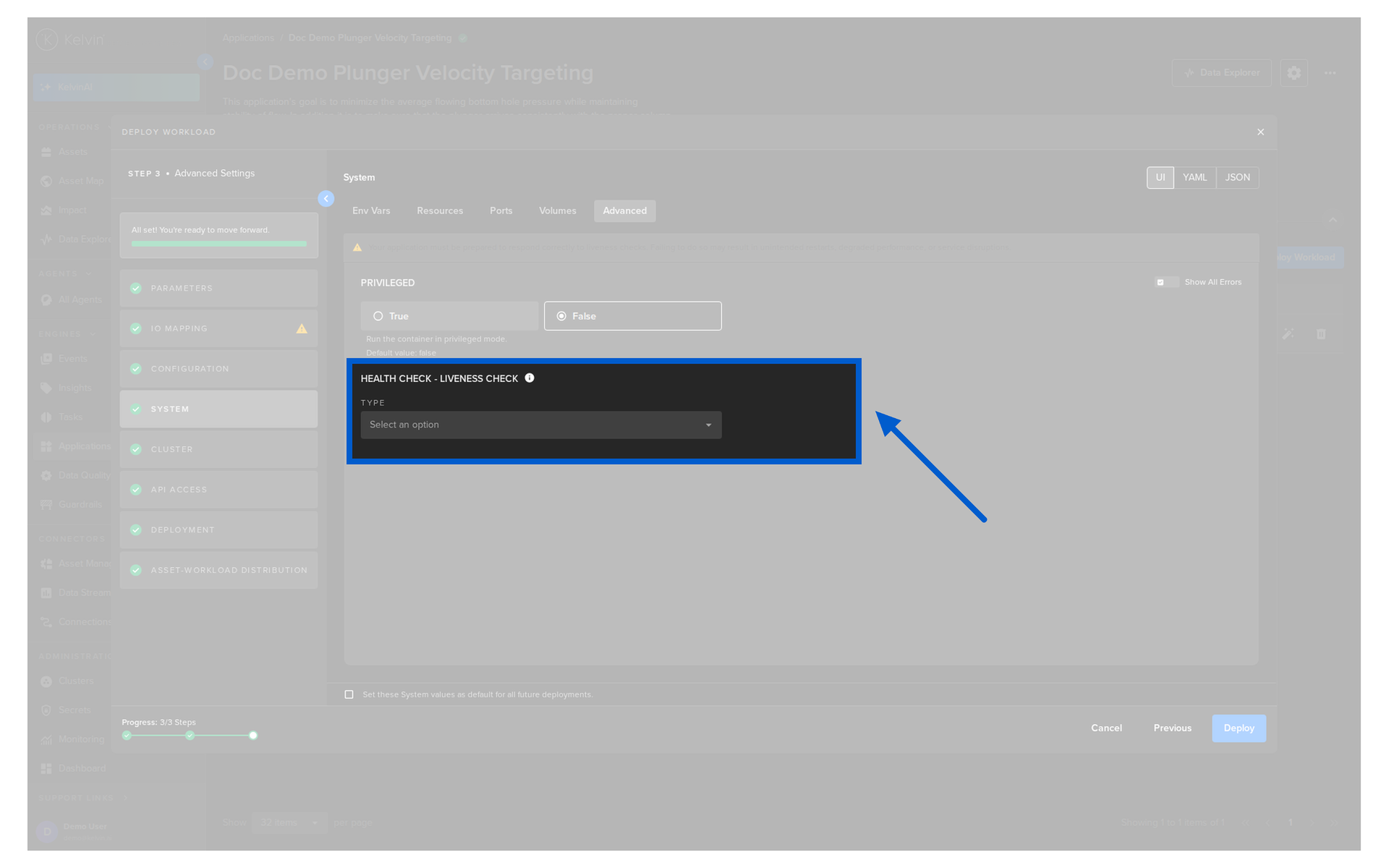Viewport: 1389px width, 868px height.
Task: Collapse the Engines section chevron
Action: click(93, 334)
